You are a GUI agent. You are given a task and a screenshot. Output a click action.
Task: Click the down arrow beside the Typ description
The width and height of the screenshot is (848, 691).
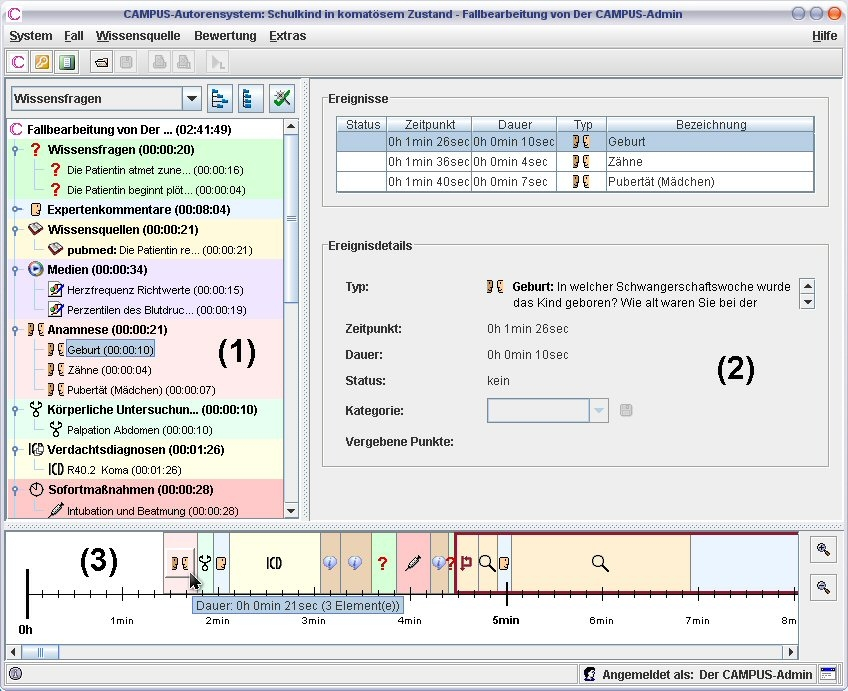(x=807, y=302)
